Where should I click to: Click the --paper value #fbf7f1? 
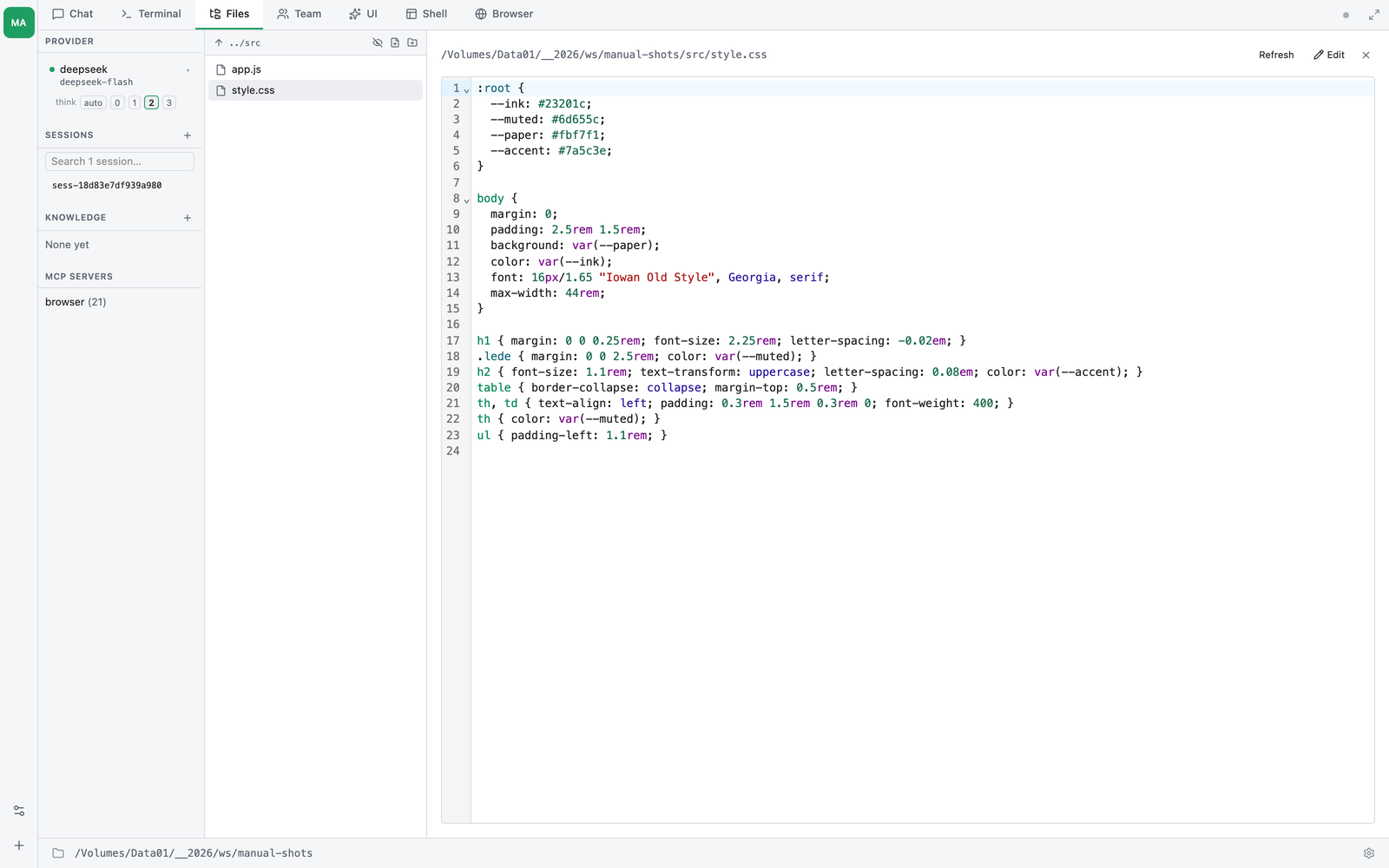click(575, 135)
